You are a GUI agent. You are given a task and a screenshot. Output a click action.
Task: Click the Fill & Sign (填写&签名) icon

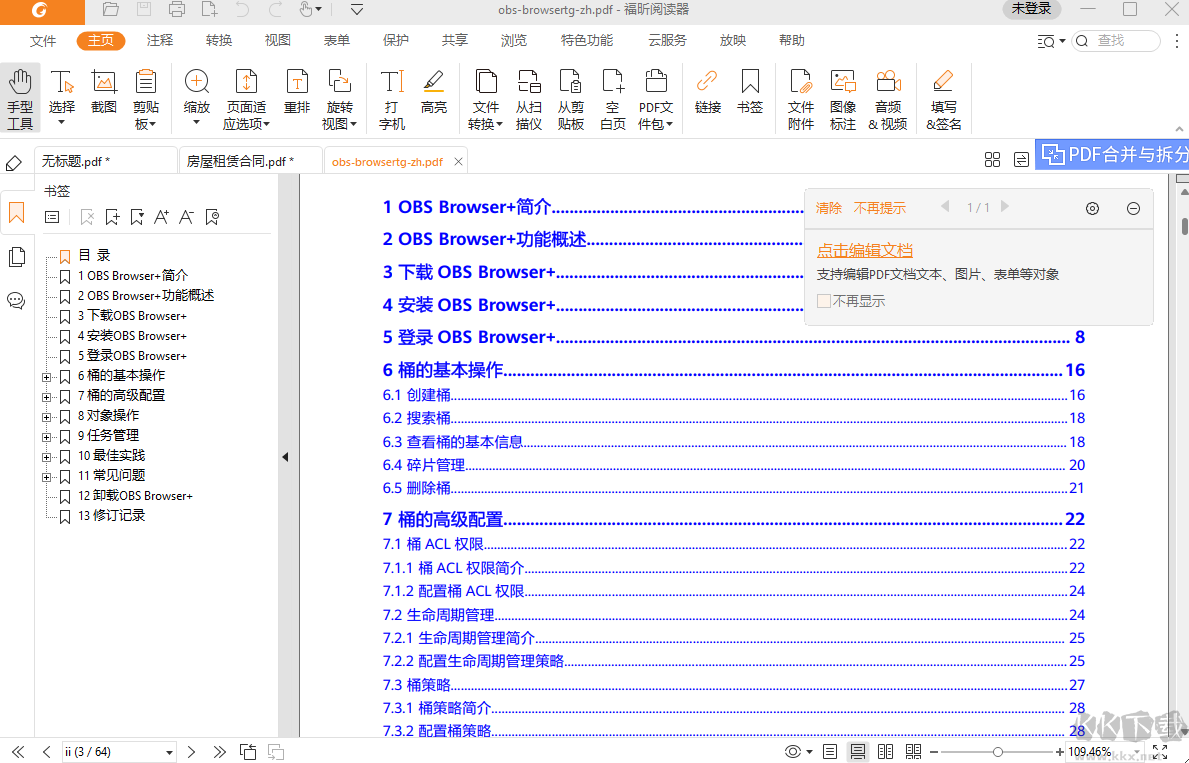943,98
